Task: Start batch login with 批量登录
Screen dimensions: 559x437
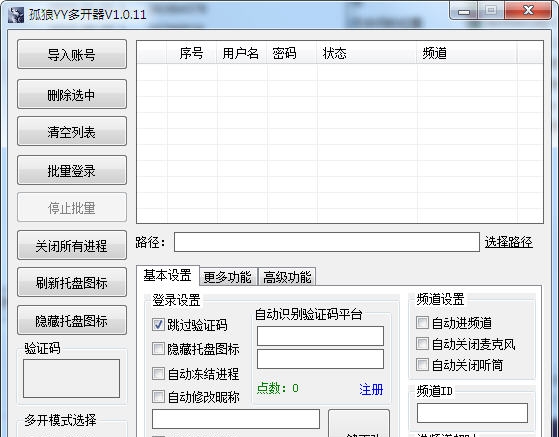Action: [72, 170]
